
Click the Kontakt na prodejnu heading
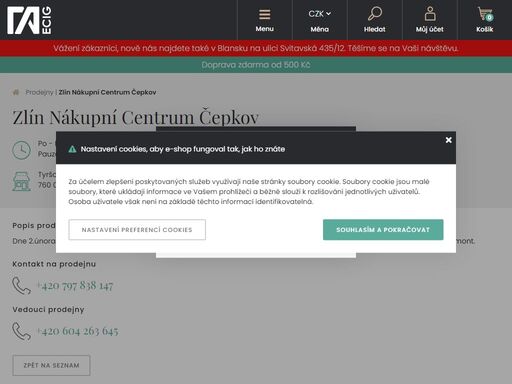pyautogui.click(x=54, y=264)
